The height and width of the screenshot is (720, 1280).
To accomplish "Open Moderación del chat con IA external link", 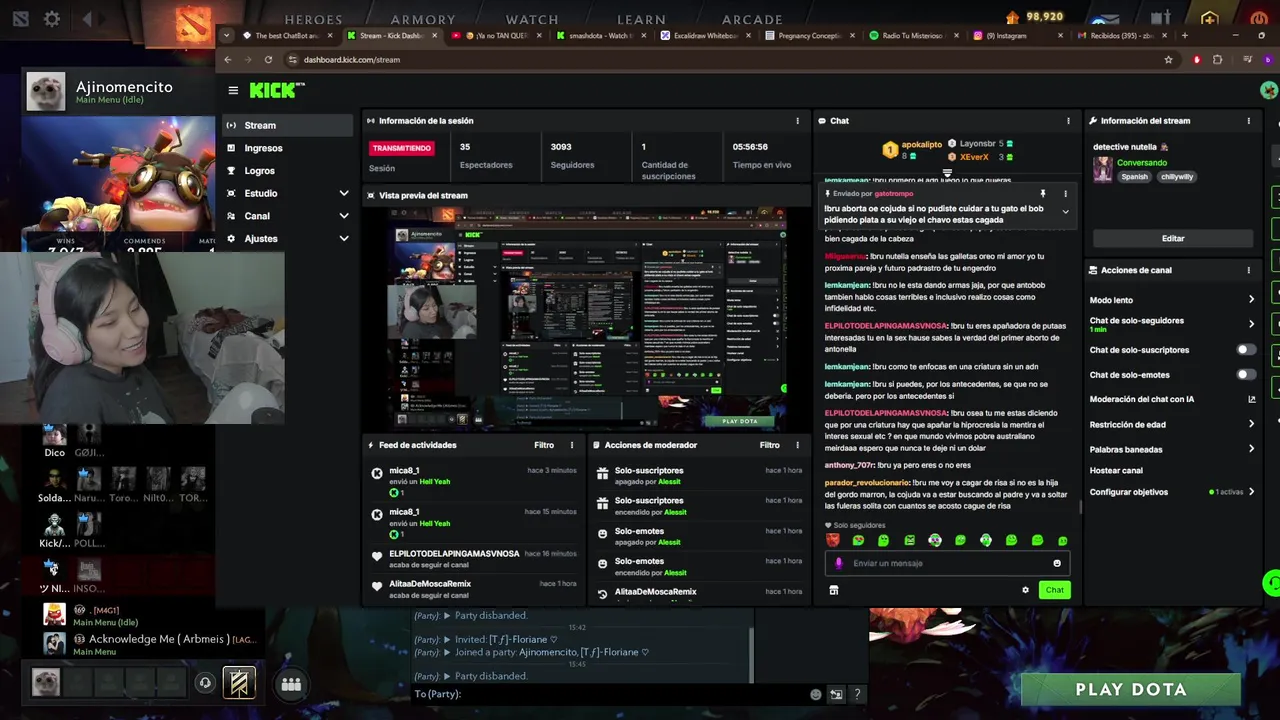I will tap(1251, 399).
